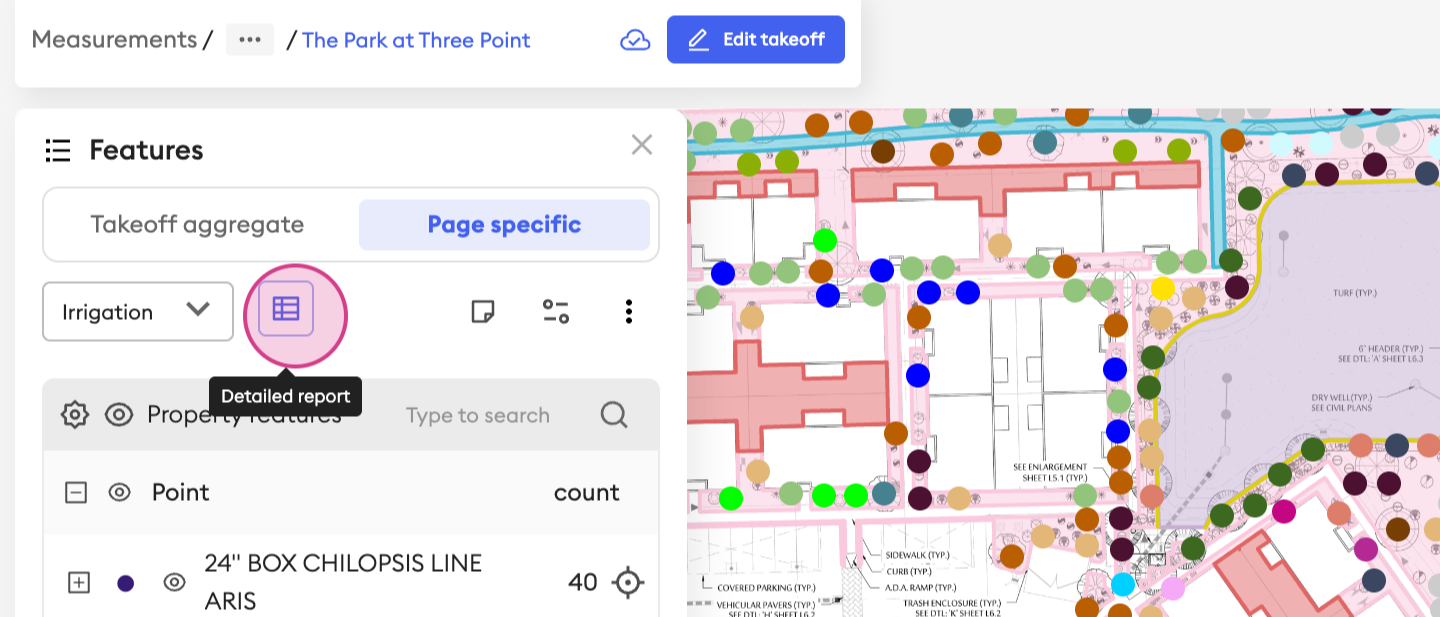The image size is (1440, 617).
Task: Click the Edit takeoff button
Action: point(756,40)
